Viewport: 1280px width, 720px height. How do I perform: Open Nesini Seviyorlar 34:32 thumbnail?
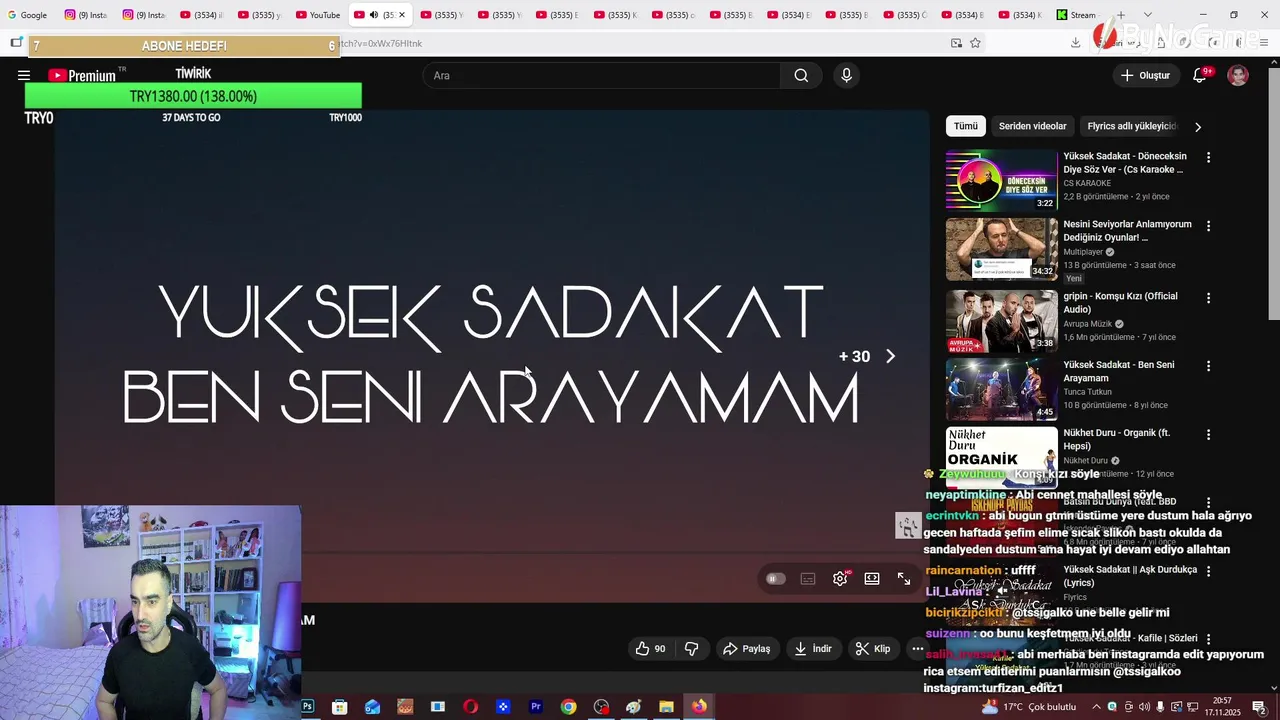pos(1001,249)
